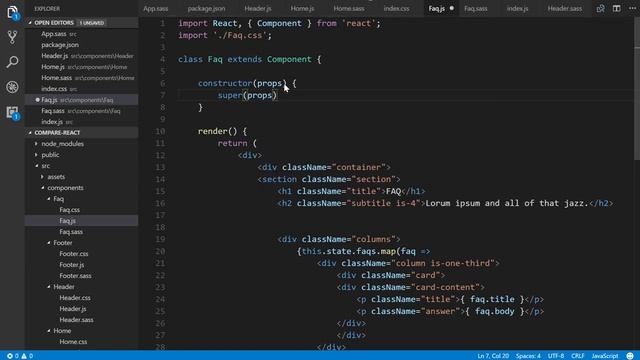This screenshot has height=360, width=640.
Task: Select index.js in Open Editors list
Action: [x=52, y=122]
